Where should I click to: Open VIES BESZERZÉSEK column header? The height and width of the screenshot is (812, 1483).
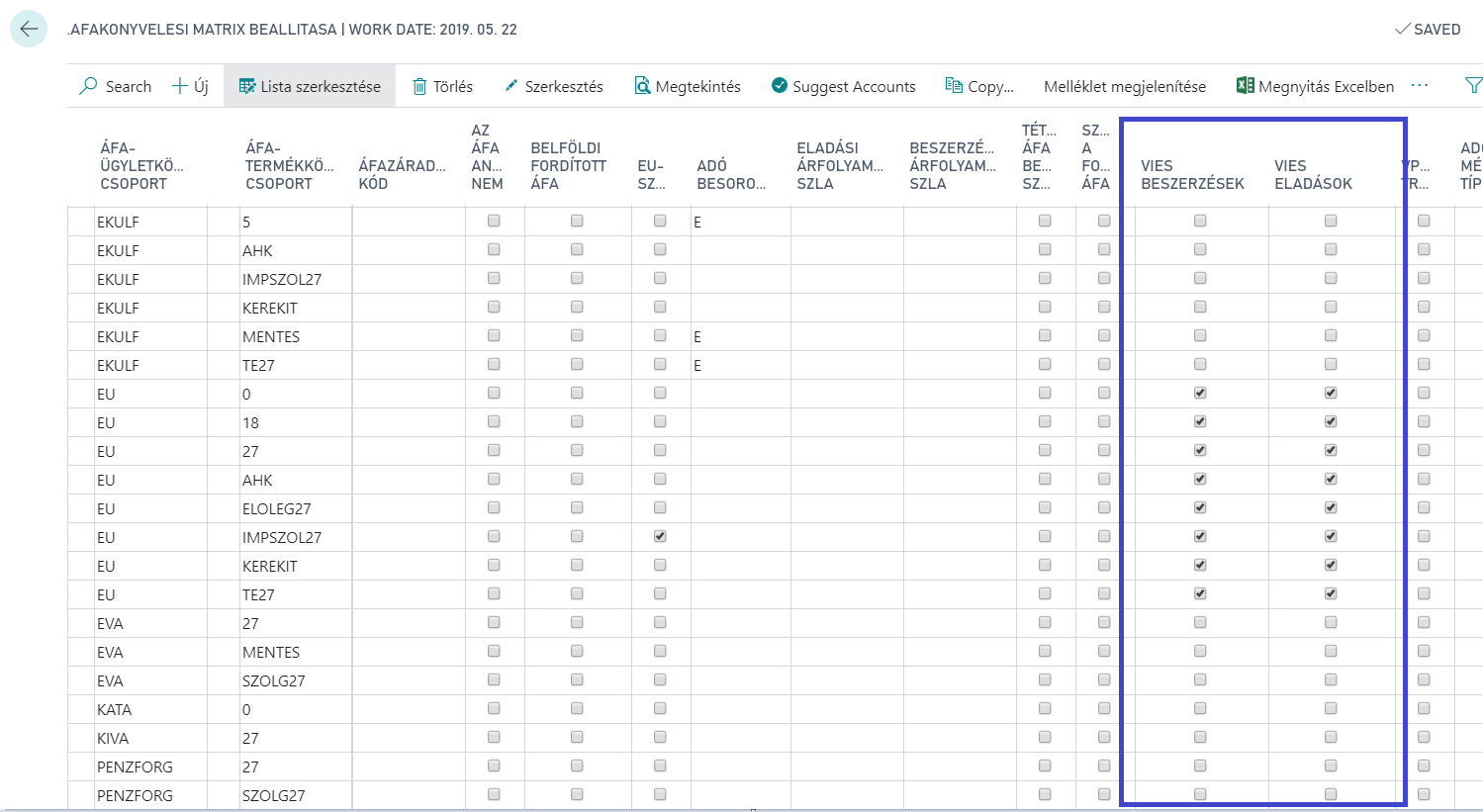tap(1192, 174)
